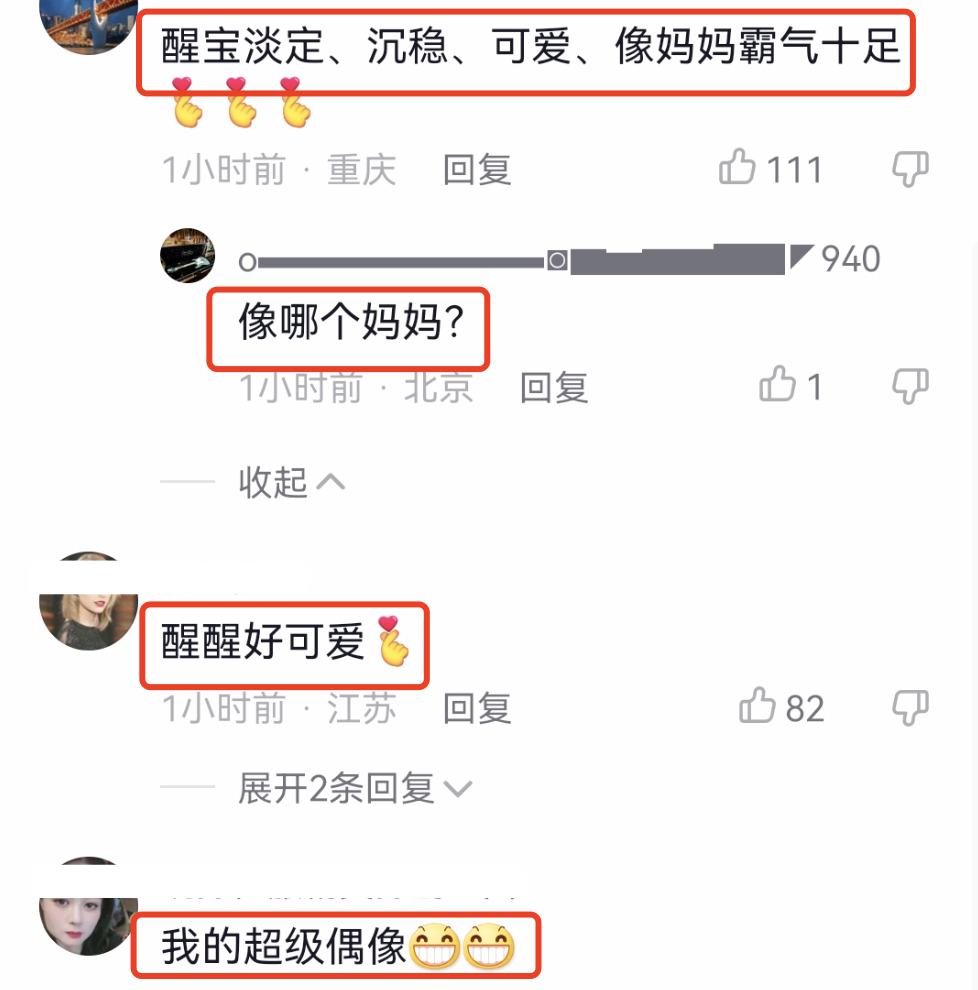978x990 pixels.
Task: Tap the upward chevron next to 收起
Action: click(331, 483)
